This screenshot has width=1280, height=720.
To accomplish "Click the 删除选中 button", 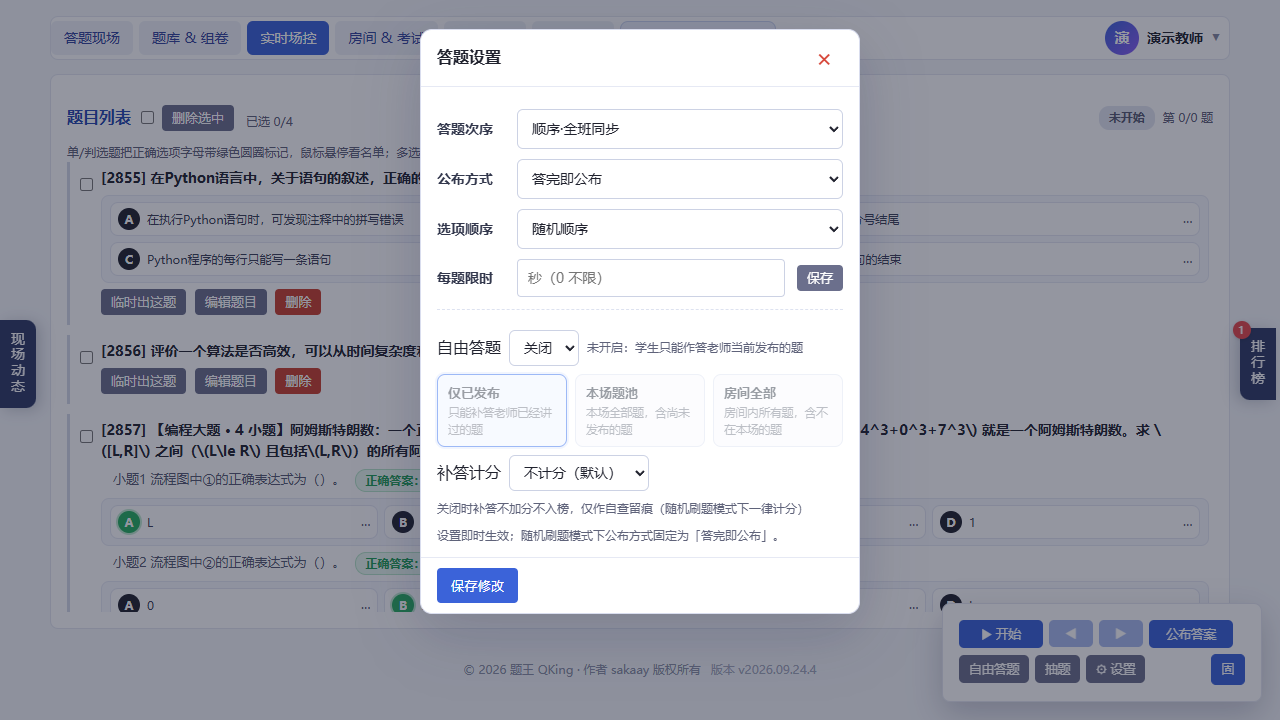I will pos(198,118).
